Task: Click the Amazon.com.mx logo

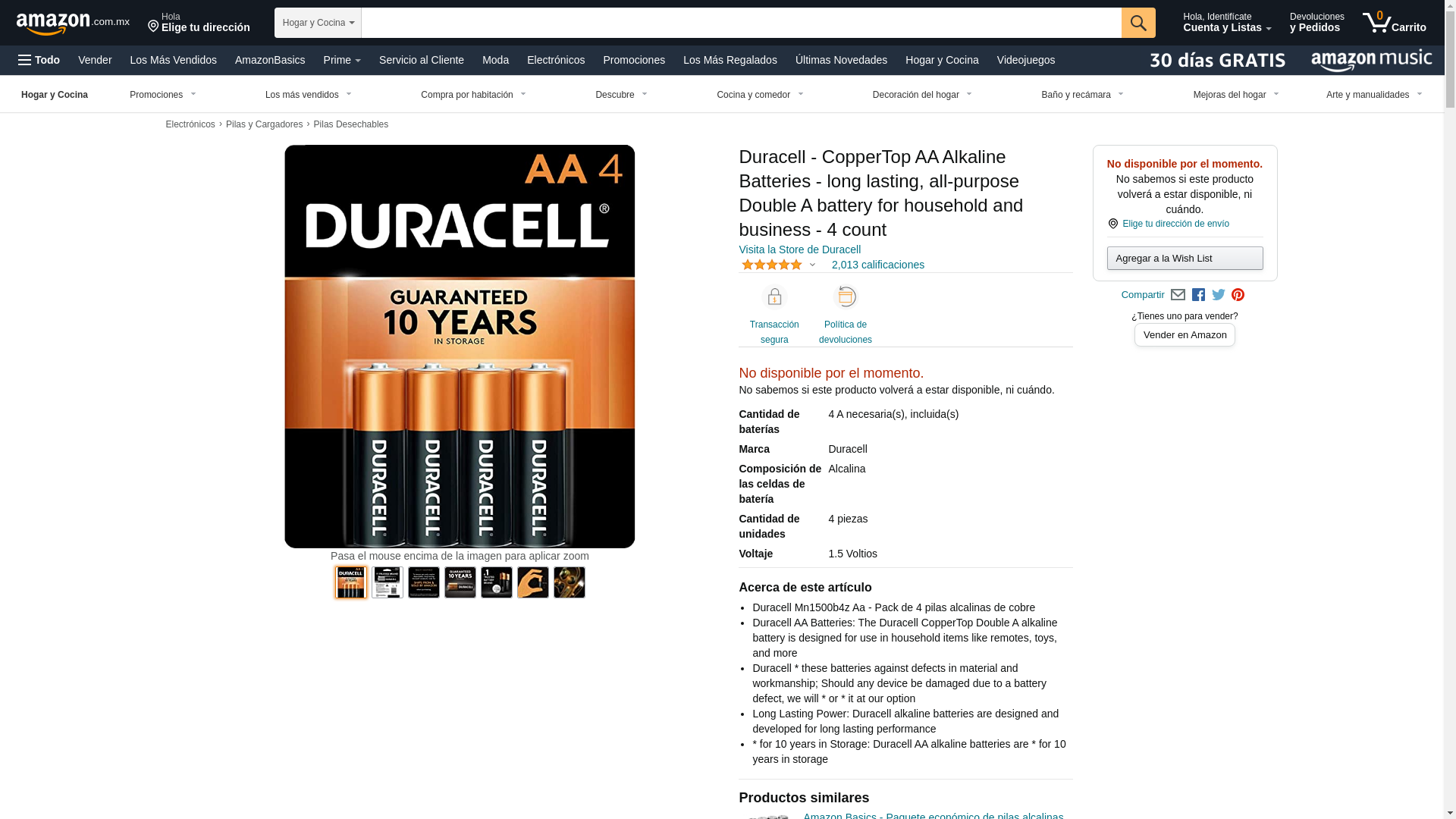Action: (x=73, y=23)
